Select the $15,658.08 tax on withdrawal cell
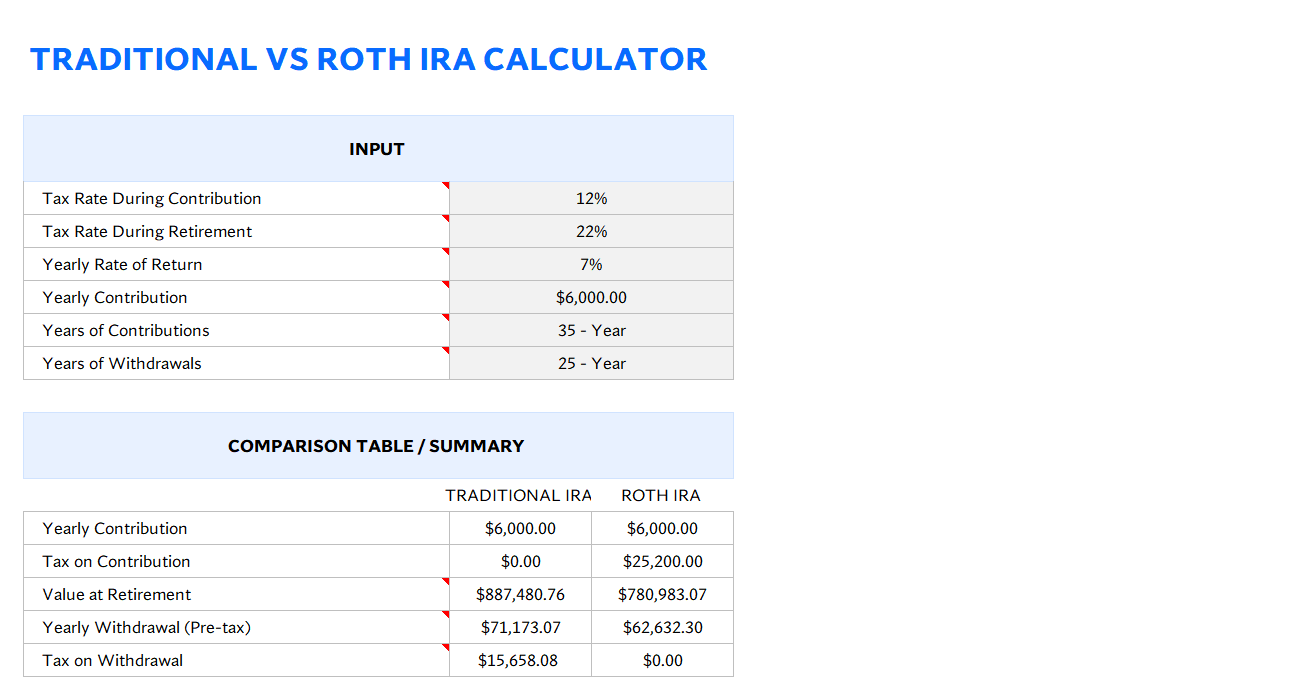Viewport: 1302px width, 677px height. pos(520,660)
